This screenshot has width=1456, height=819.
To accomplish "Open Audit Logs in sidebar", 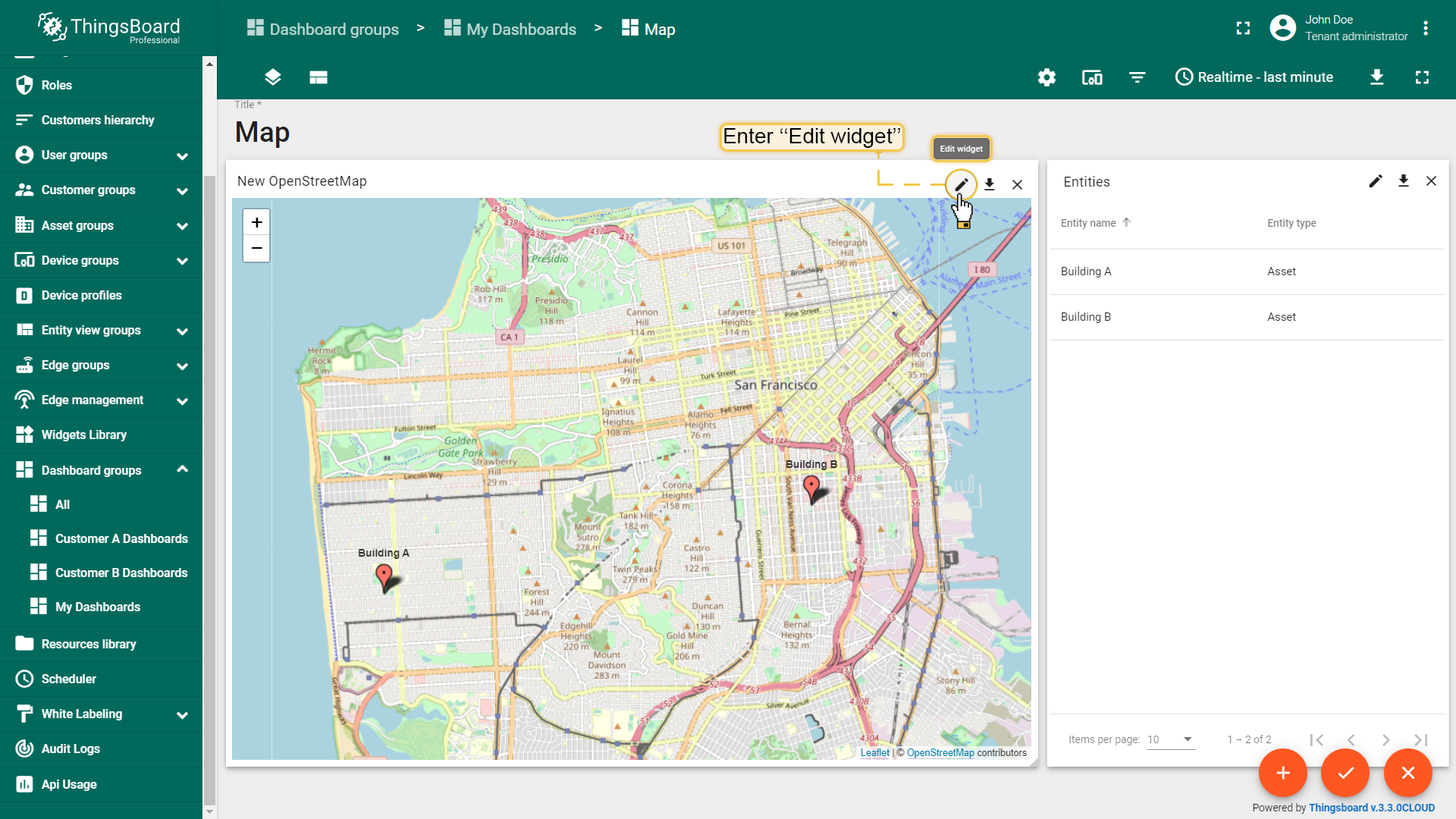I will [102, 748].
